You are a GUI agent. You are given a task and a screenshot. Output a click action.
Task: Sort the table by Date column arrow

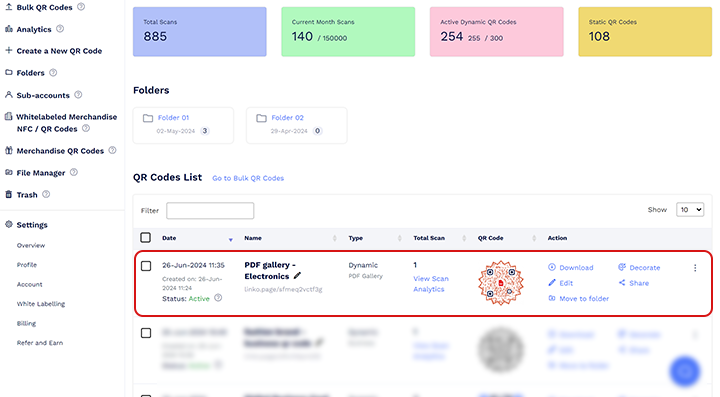pyautogui.click(x=231, y=239)
